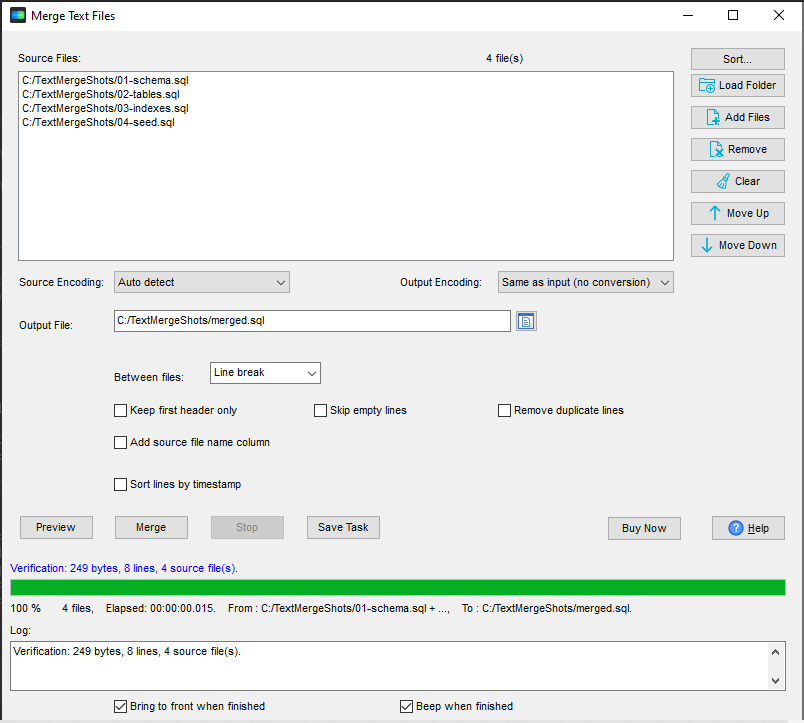Minimize the Merge Text Files window
The image size is (804, 723).
[x=688, y=15]
